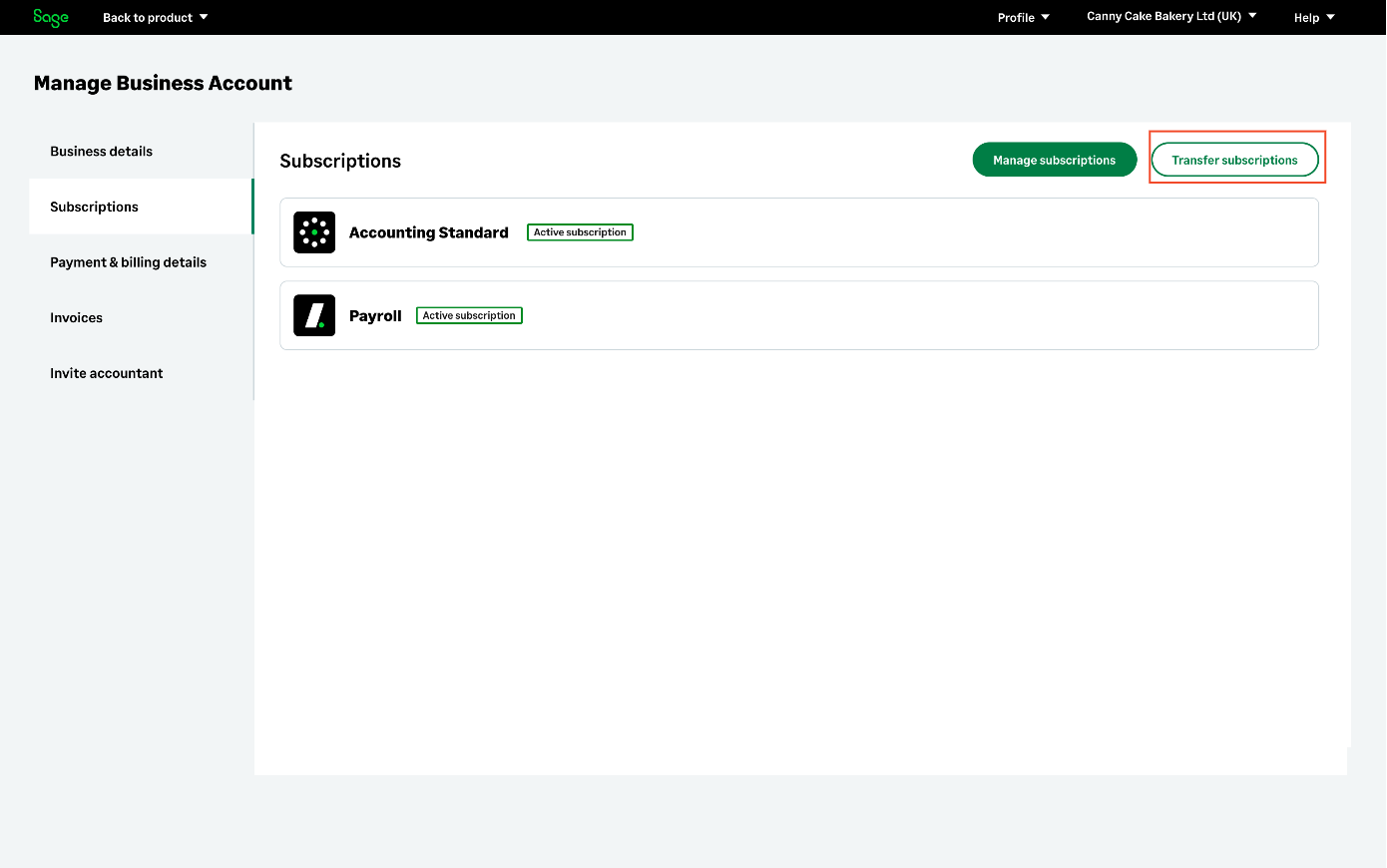Click the Payroll product icon
The image size is (1387, 868).
(x=314, y=315)
